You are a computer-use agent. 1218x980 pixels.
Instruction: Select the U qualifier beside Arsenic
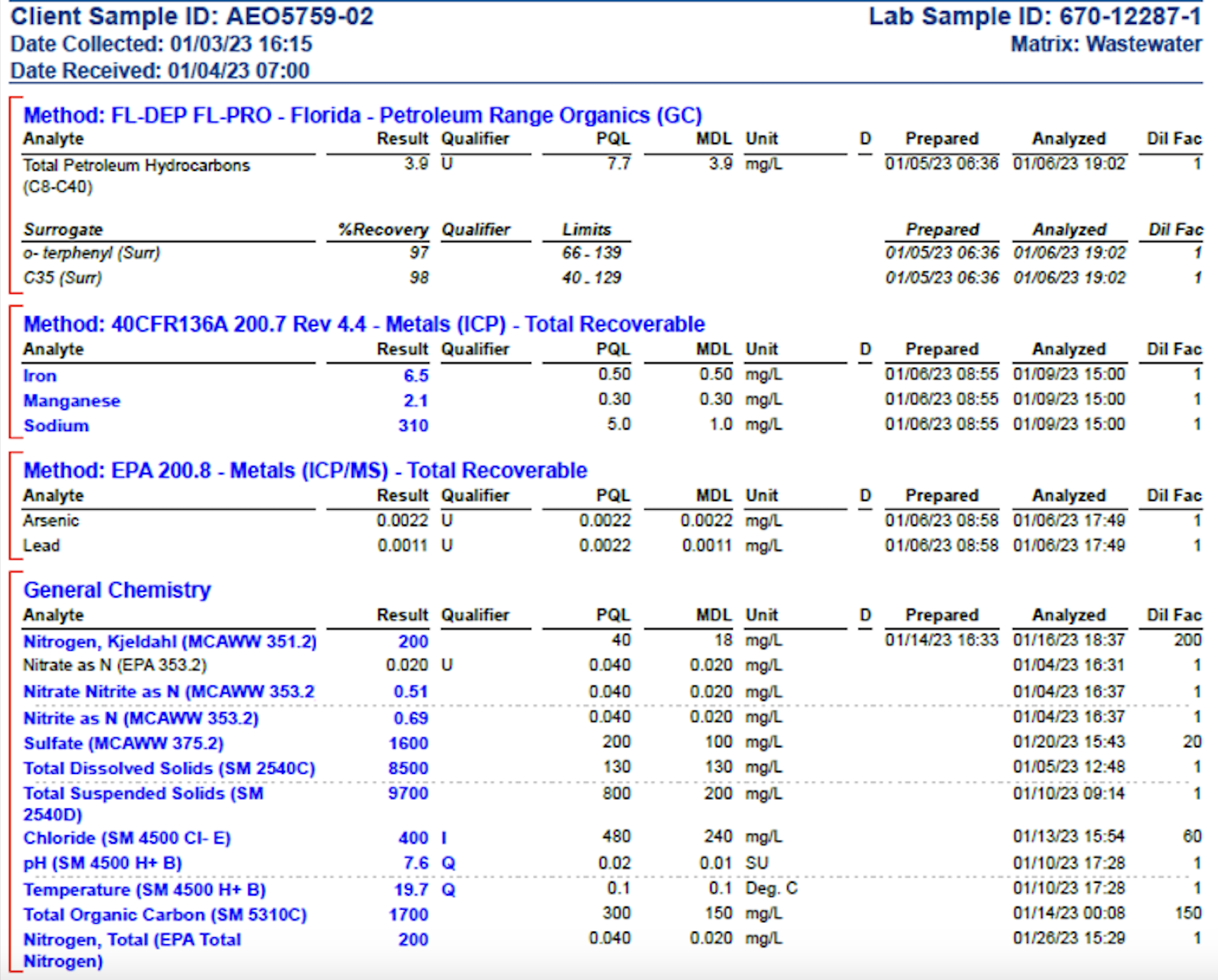click(x=445, y=520)
